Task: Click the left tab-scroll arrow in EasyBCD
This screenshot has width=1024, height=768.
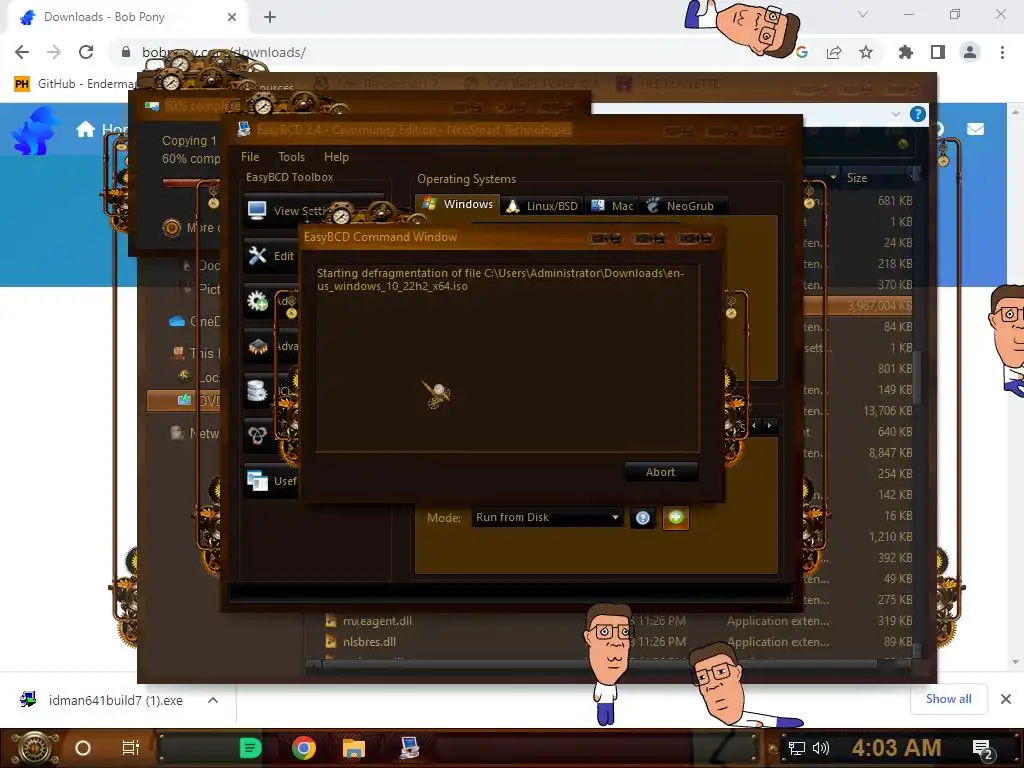Action: coord(754,425)
